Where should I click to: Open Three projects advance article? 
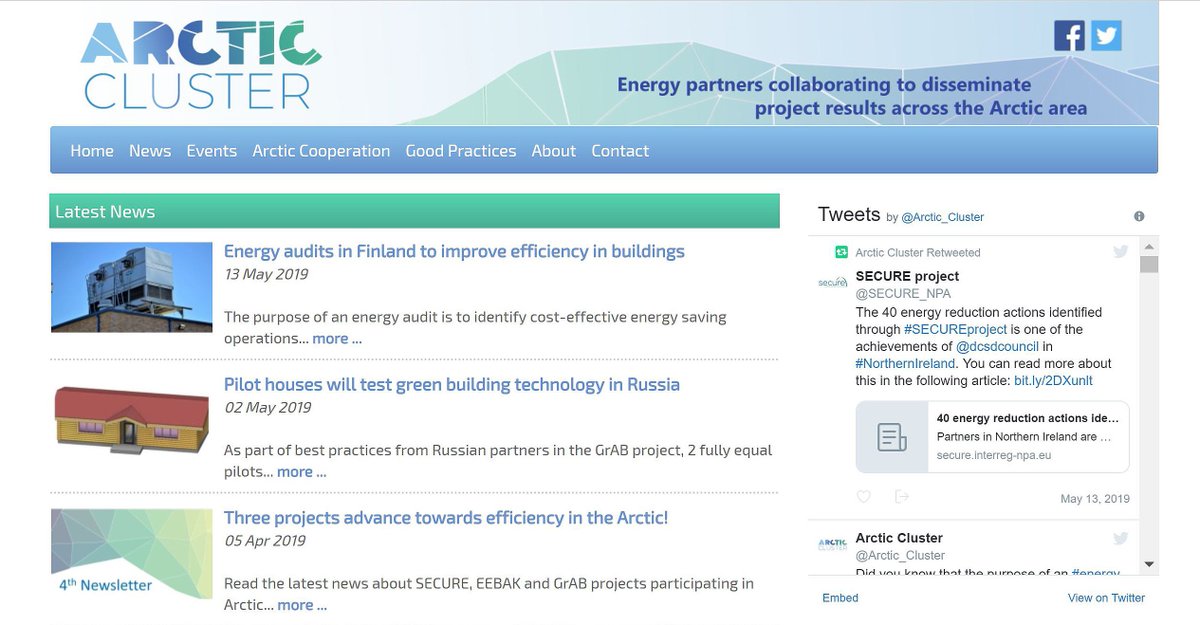(446, 517)
